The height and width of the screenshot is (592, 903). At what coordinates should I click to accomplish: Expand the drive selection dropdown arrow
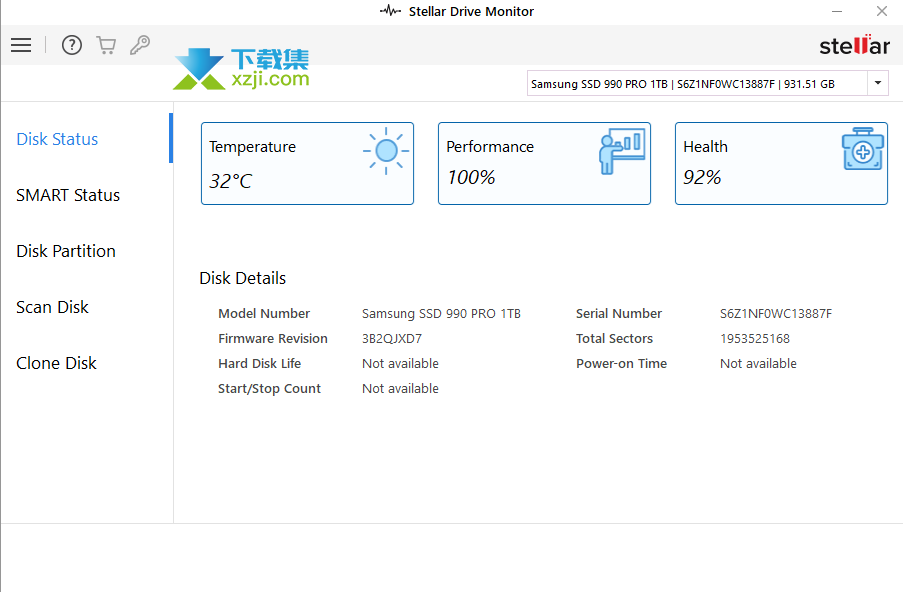[877, 83]
